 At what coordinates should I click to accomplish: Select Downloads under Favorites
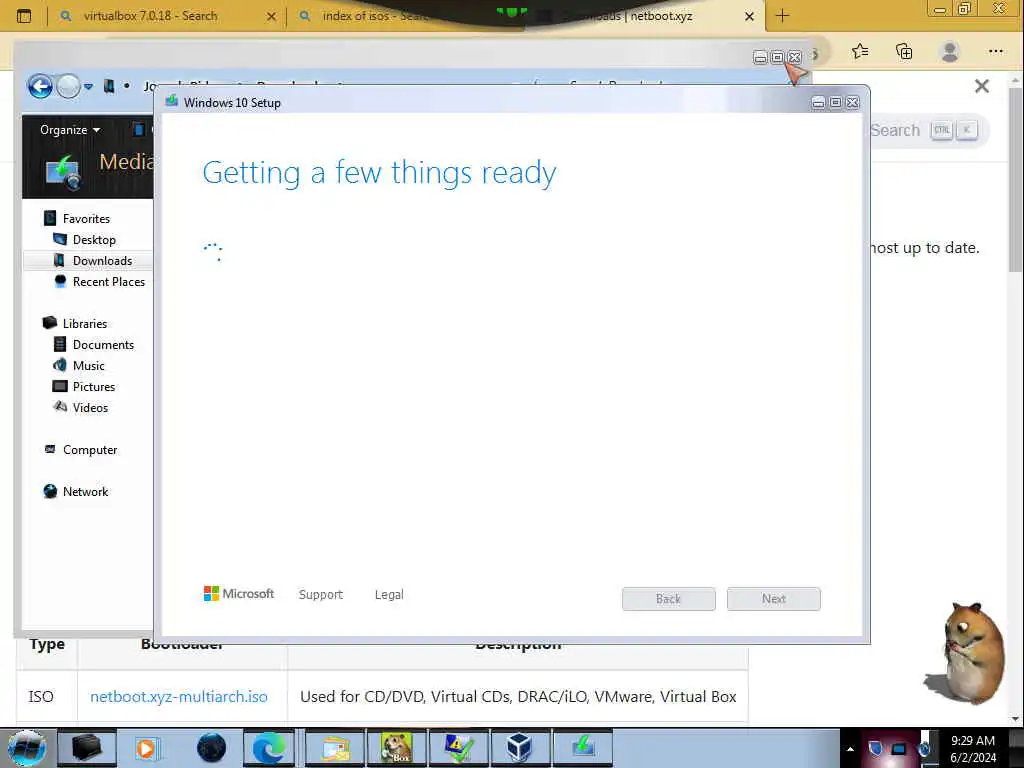click(x=102, y=261)
